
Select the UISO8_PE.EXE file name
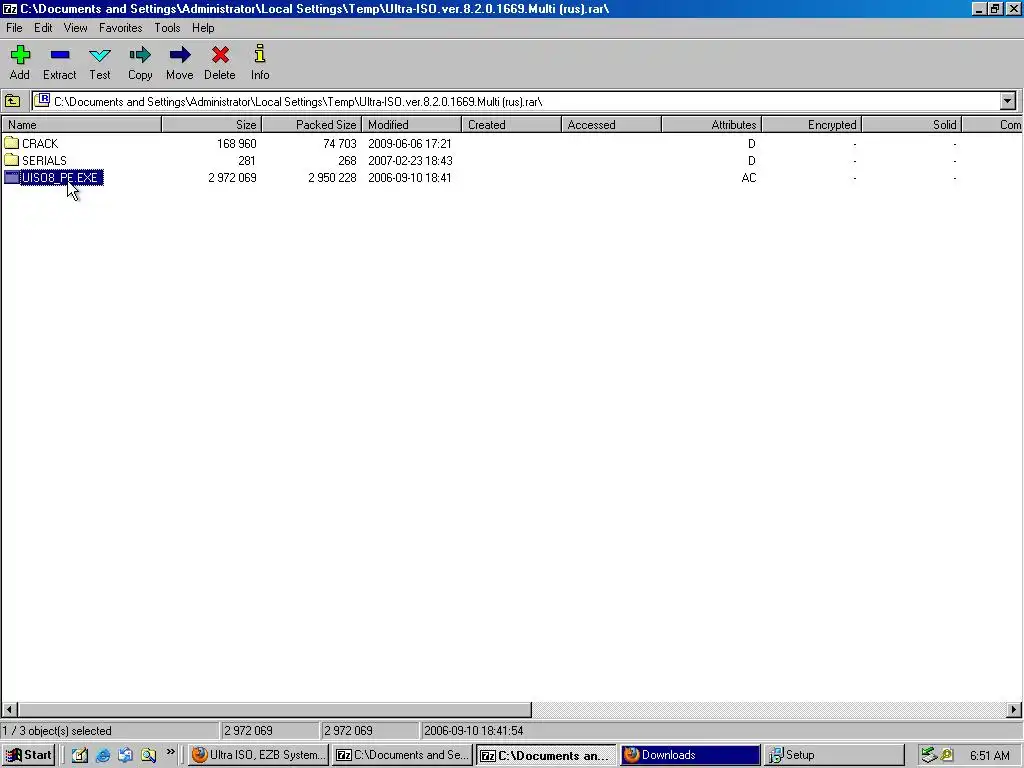tap(61, 178)
